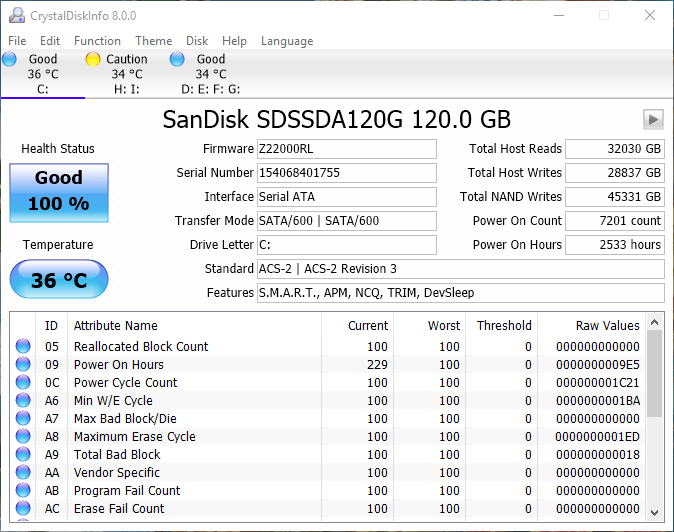Click the Total NAND Writes value 45331 GB
This screenshot has height=532, width=674.
tap(615, 197)
